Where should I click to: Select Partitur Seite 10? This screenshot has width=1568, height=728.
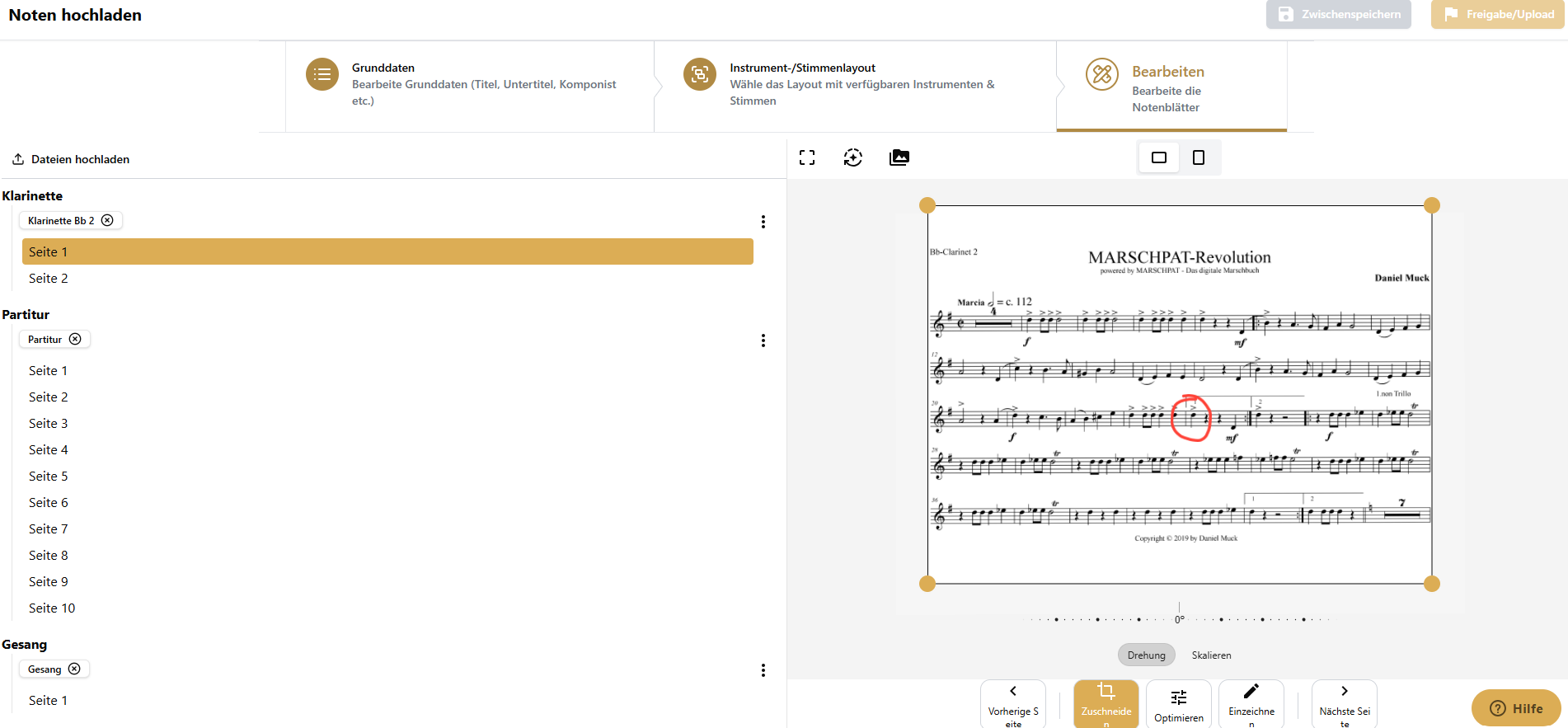387,608
